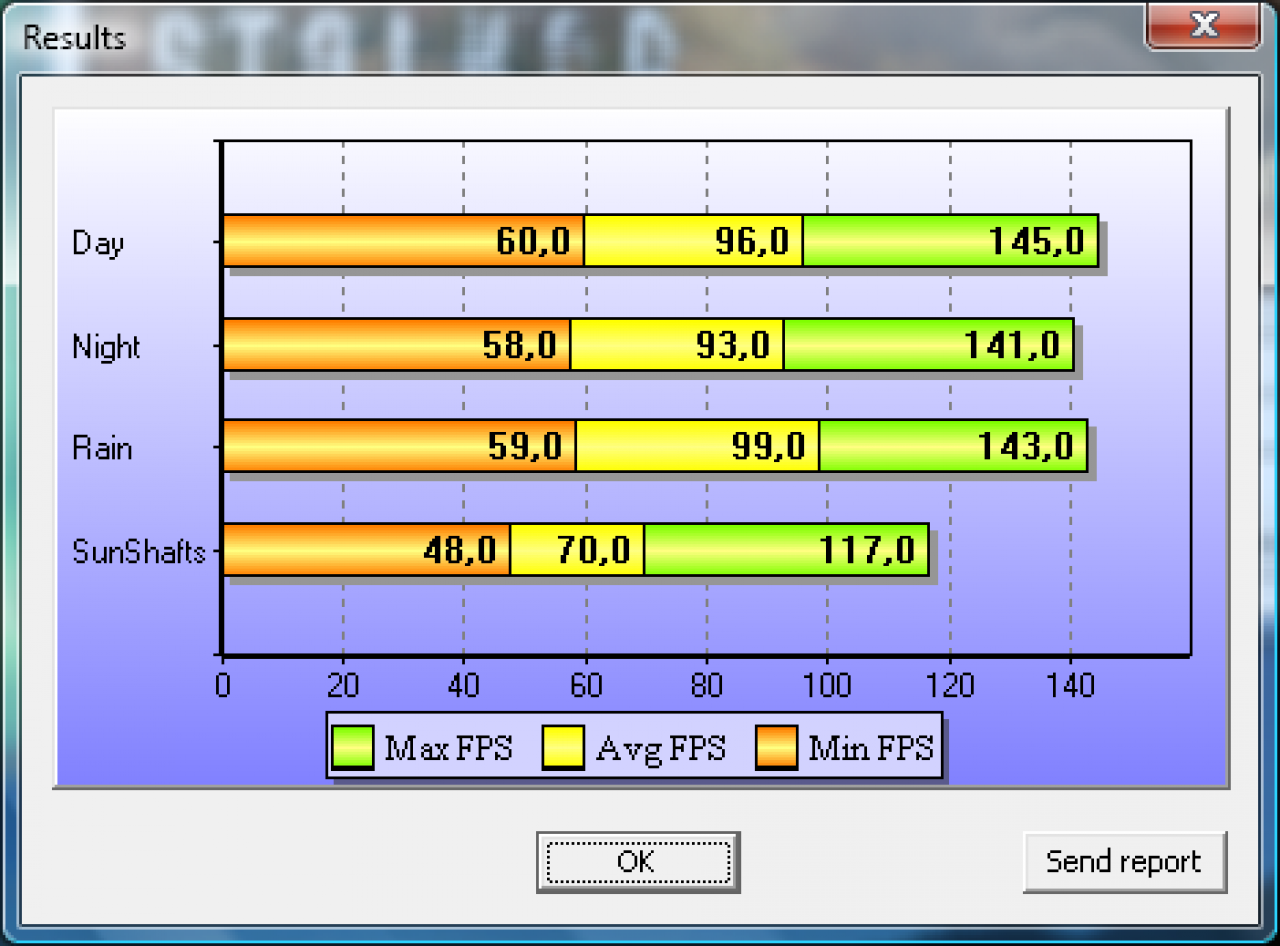Click the x-axis label 120

click(x=950, y=685)
